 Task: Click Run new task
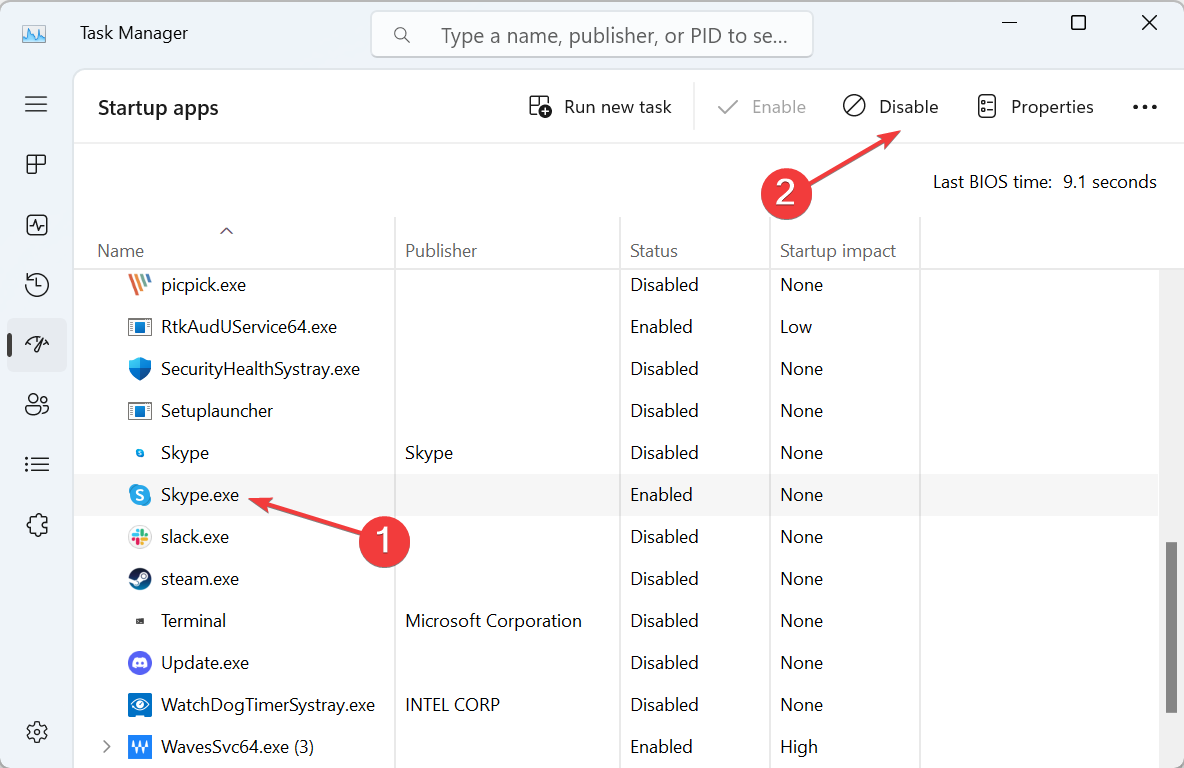pyautogui.click(x=600, y=107)
